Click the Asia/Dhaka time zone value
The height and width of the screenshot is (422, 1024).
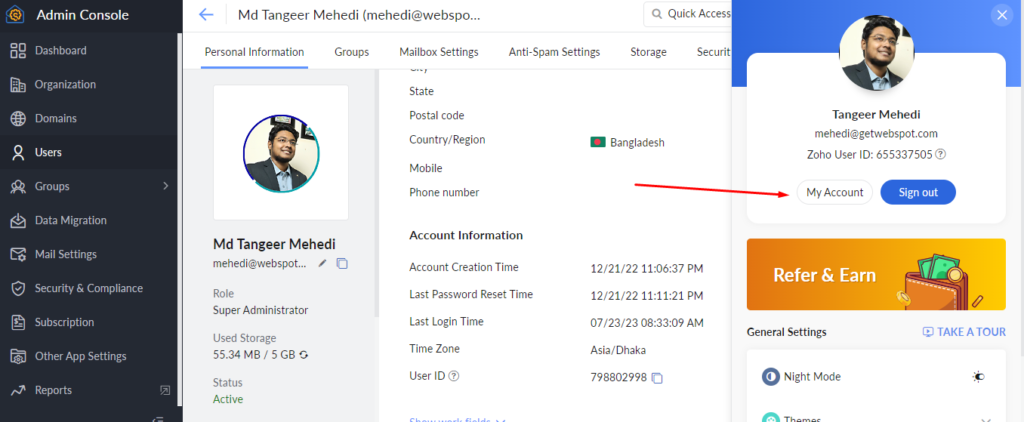(x=618, y=350)
